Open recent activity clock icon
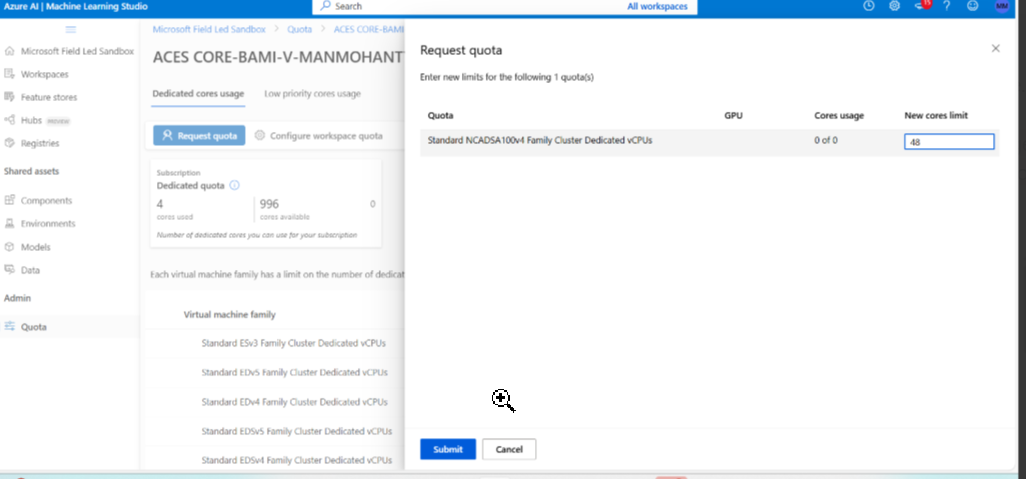The height and width of the screenshot is (479, 1026). click(869, 6)
